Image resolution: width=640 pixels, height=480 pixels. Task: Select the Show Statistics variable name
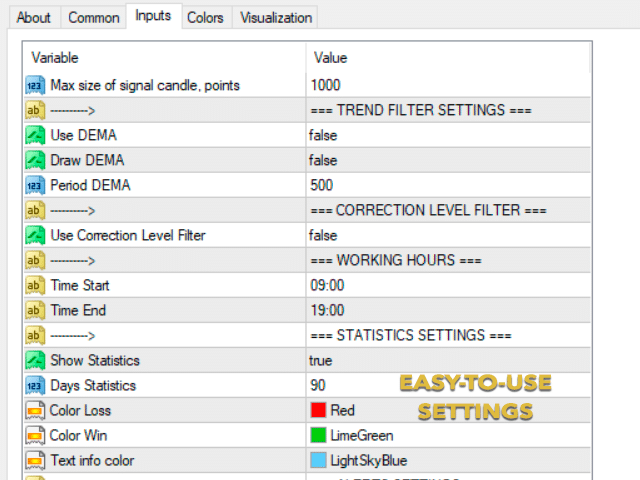(x=95, y=360)
